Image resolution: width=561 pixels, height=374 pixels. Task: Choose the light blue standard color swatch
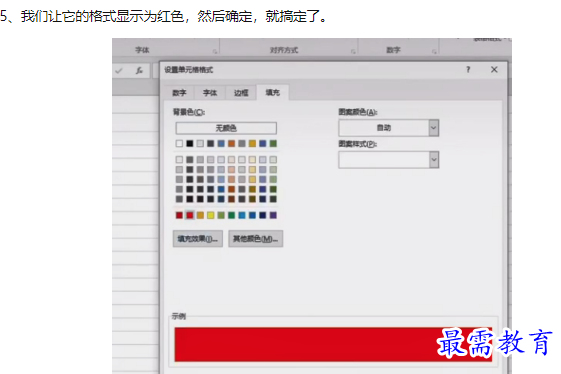click(242, 215)
